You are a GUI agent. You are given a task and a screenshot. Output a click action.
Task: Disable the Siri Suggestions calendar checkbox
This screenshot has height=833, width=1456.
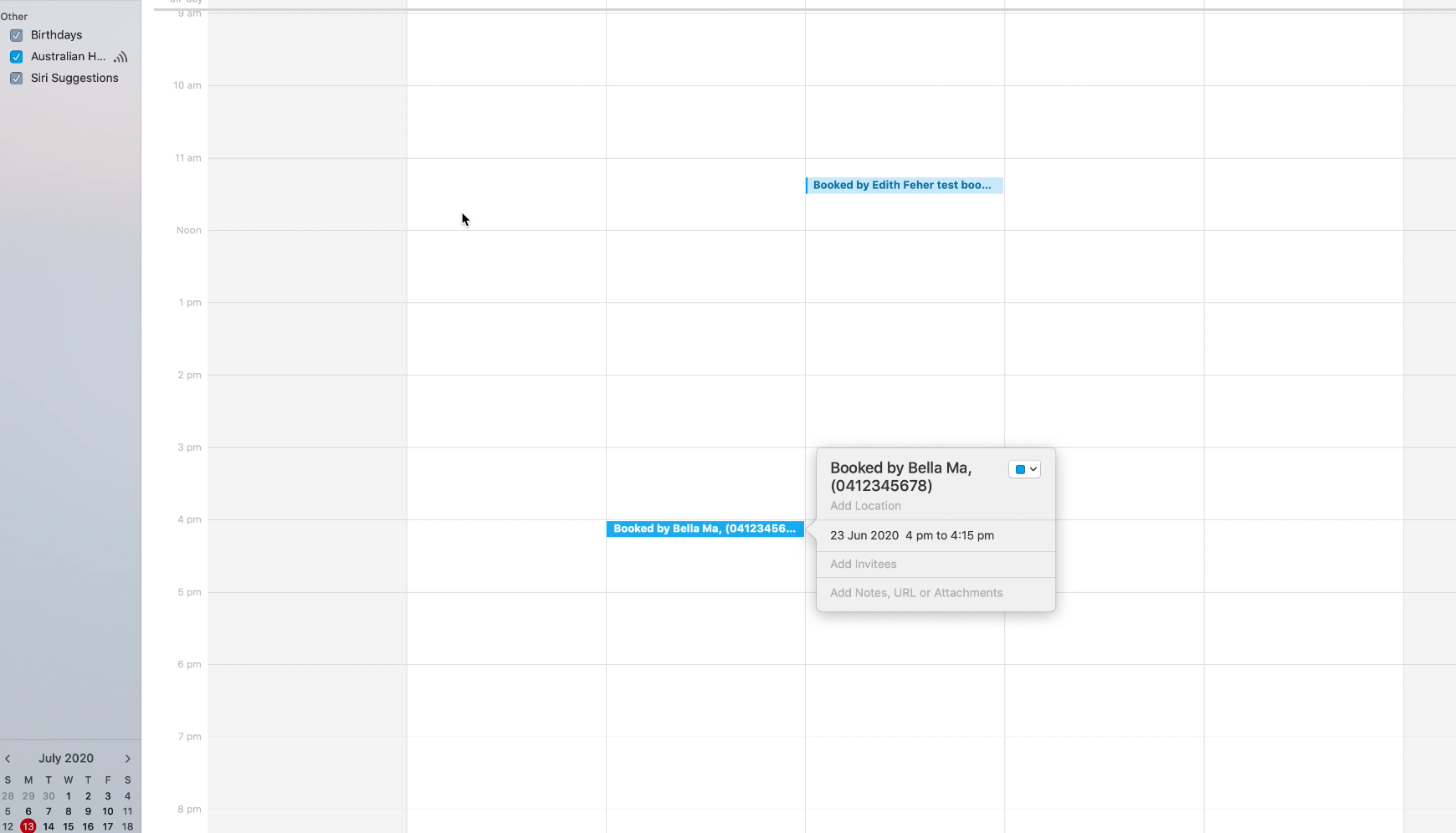[x=16, y=79]
